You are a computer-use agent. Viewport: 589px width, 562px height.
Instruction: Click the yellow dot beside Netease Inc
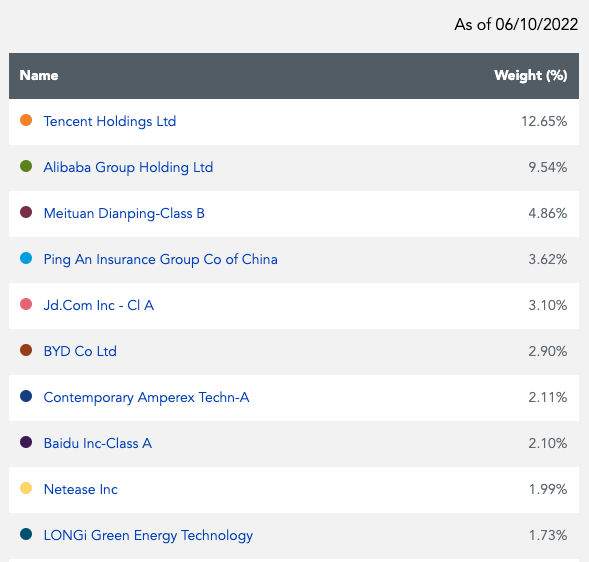tap(26, 488)
